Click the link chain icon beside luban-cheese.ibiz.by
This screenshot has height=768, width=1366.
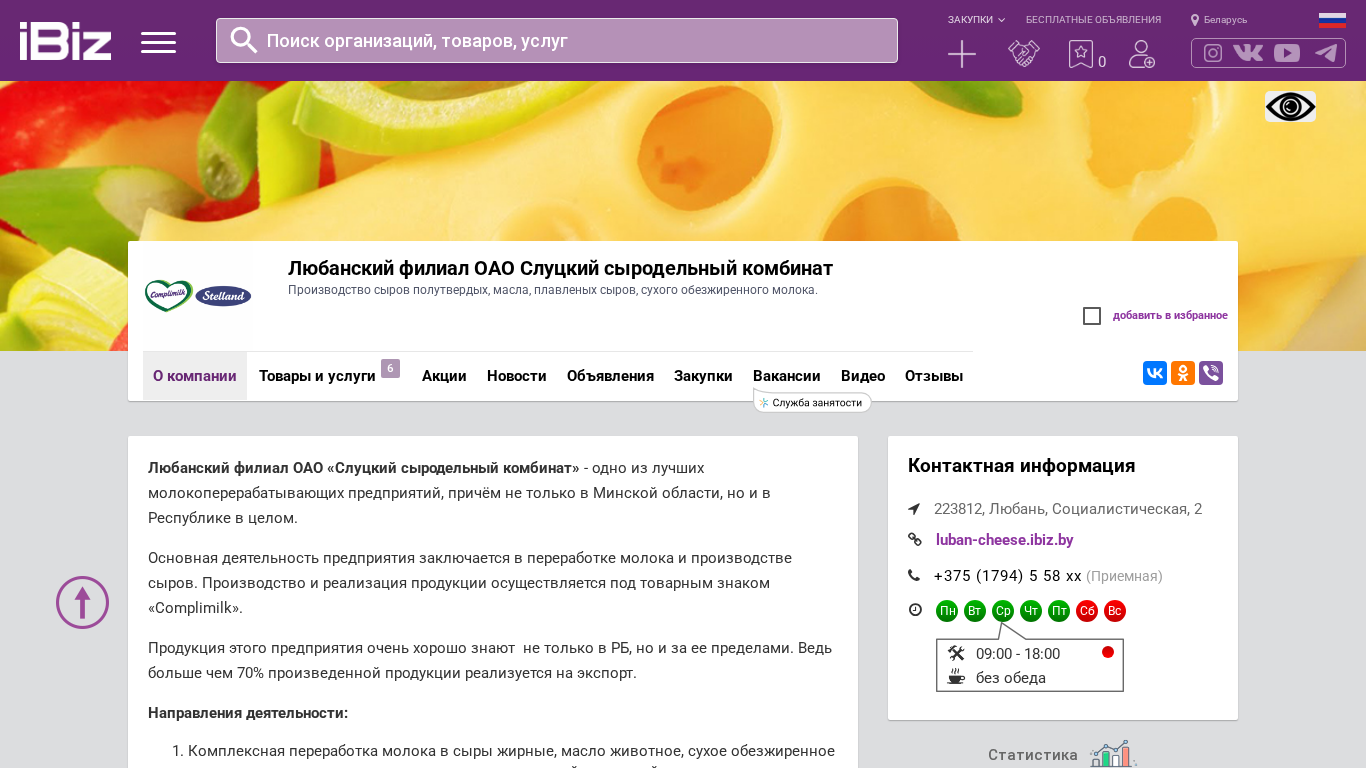pos(915,540)
